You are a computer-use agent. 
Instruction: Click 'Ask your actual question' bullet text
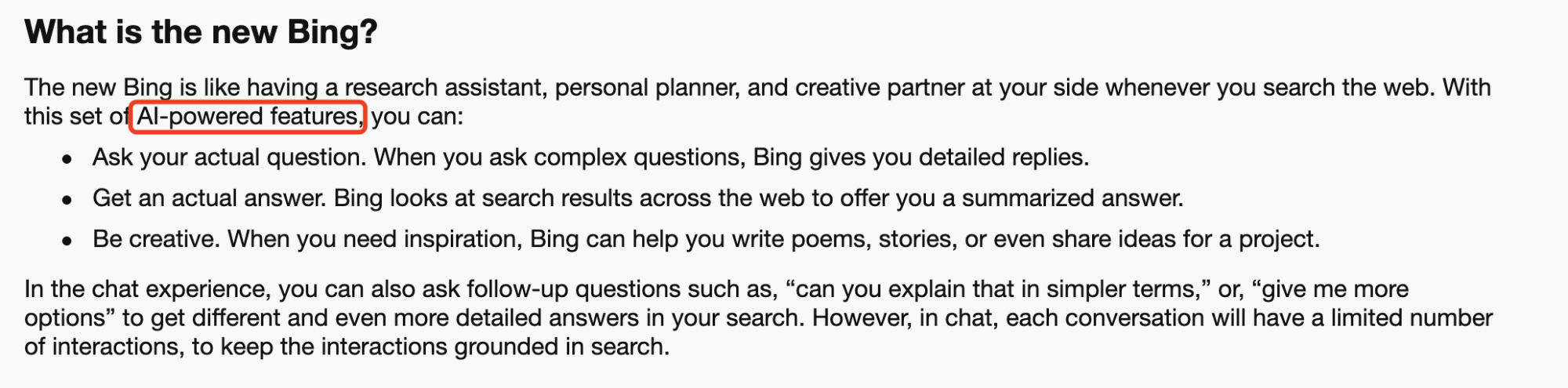tap(230, 158)
